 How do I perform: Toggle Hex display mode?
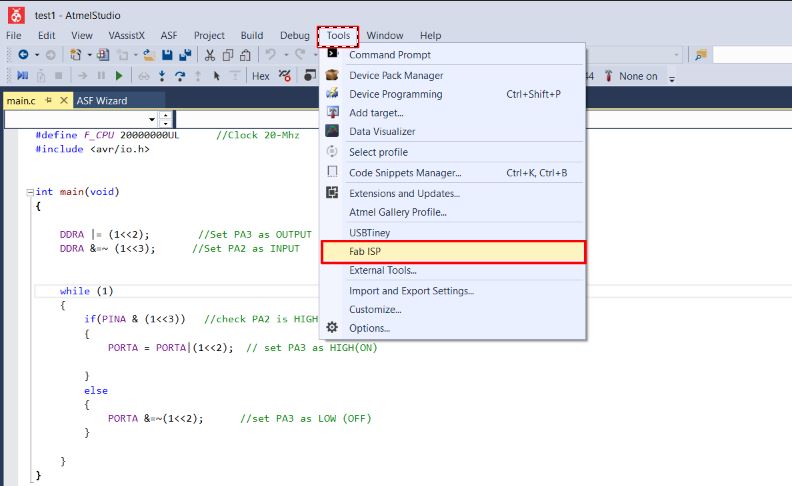click(x=261, y=76)
